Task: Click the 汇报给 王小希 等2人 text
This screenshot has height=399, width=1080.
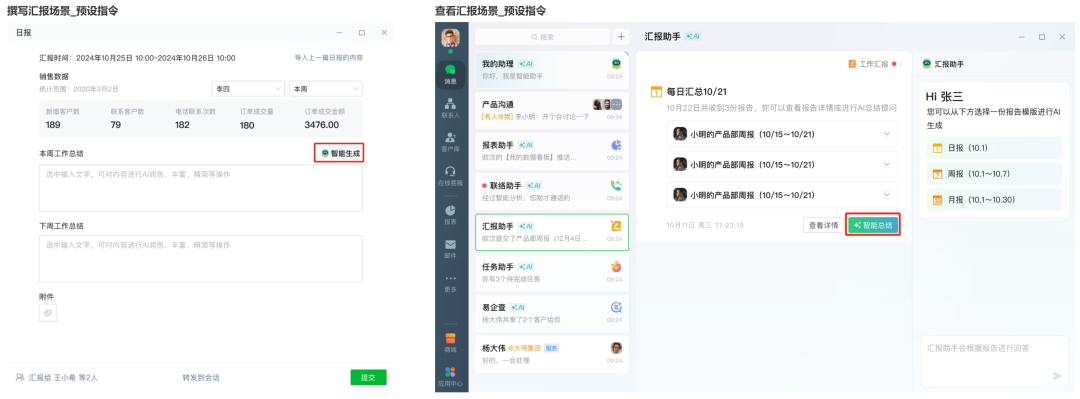Action: 63,378
